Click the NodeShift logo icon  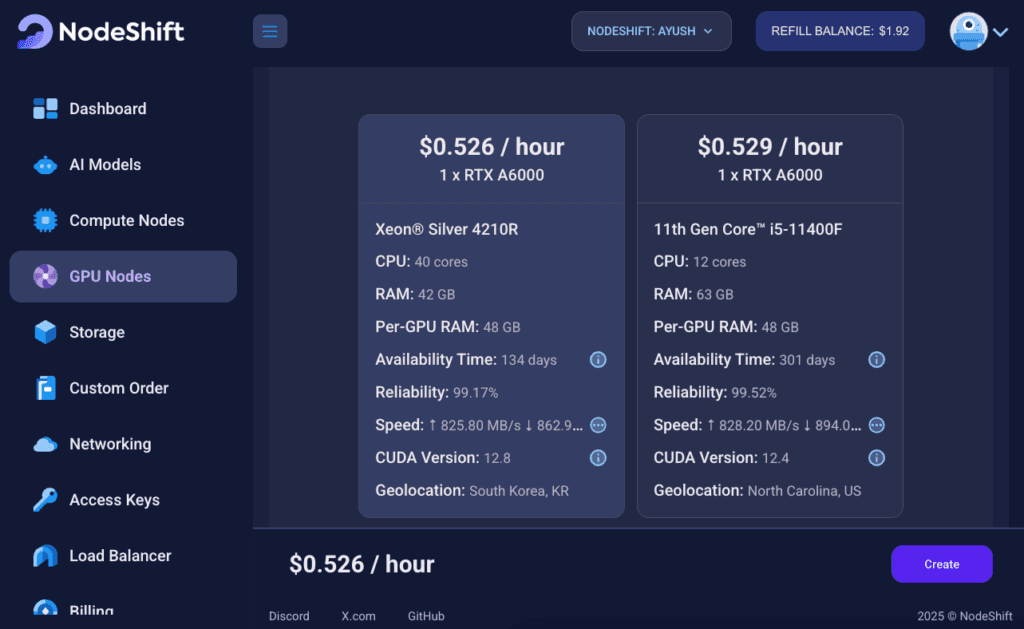tap(35, 31)
